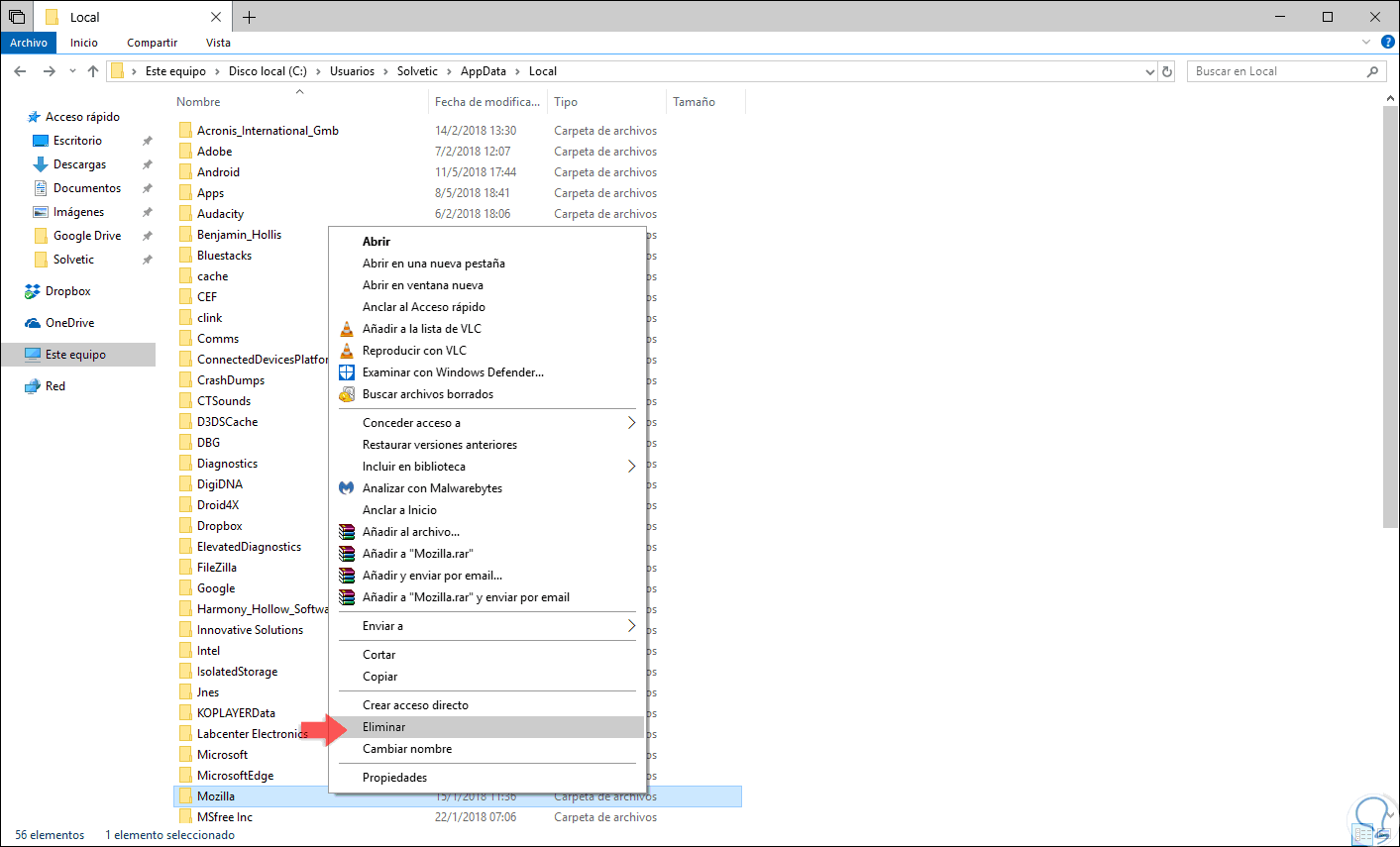Expand the Enviar a submenu arrow
The width and height of the screenshot is (1400, 847).
631,626
